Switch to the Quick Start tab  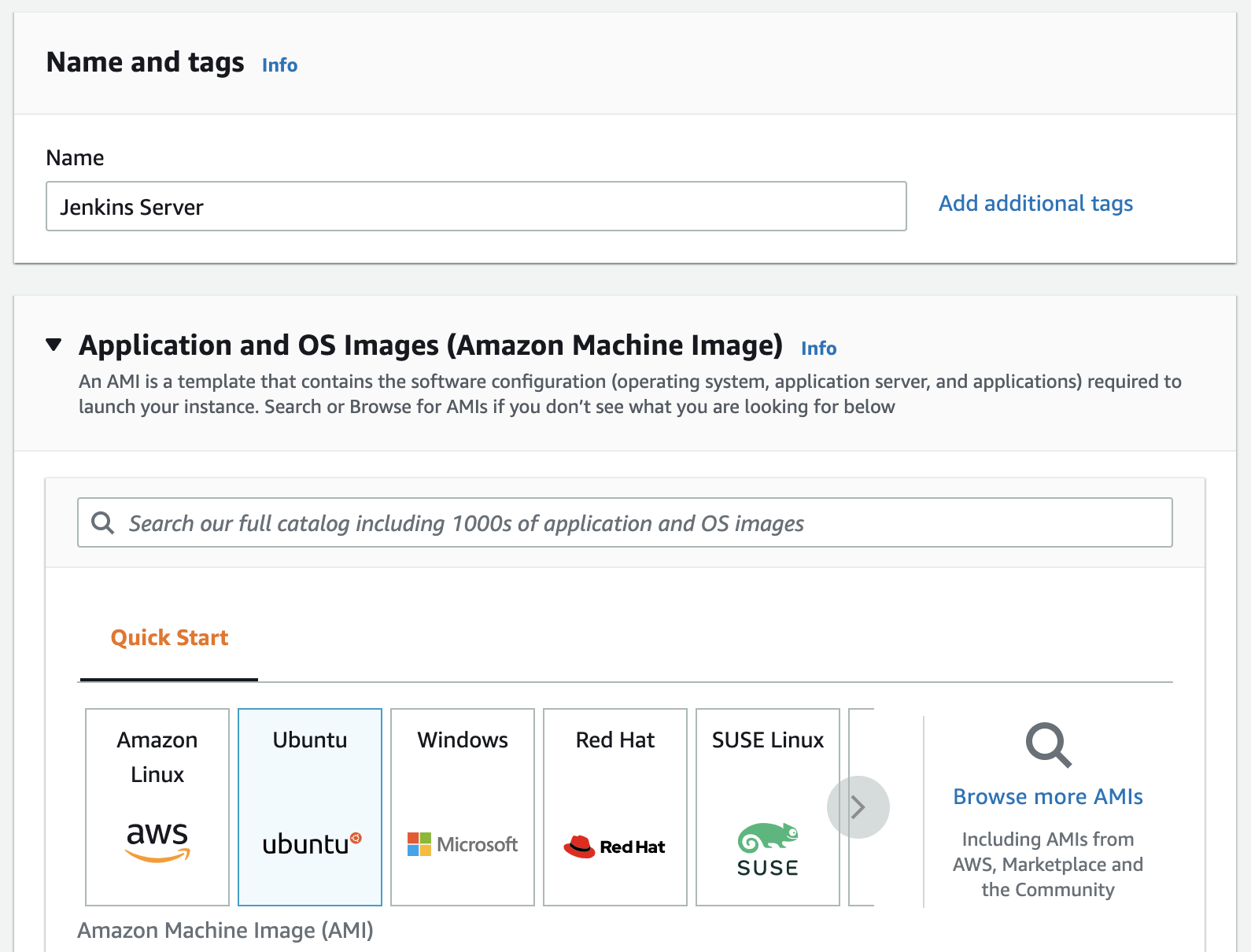pos(169,637)
